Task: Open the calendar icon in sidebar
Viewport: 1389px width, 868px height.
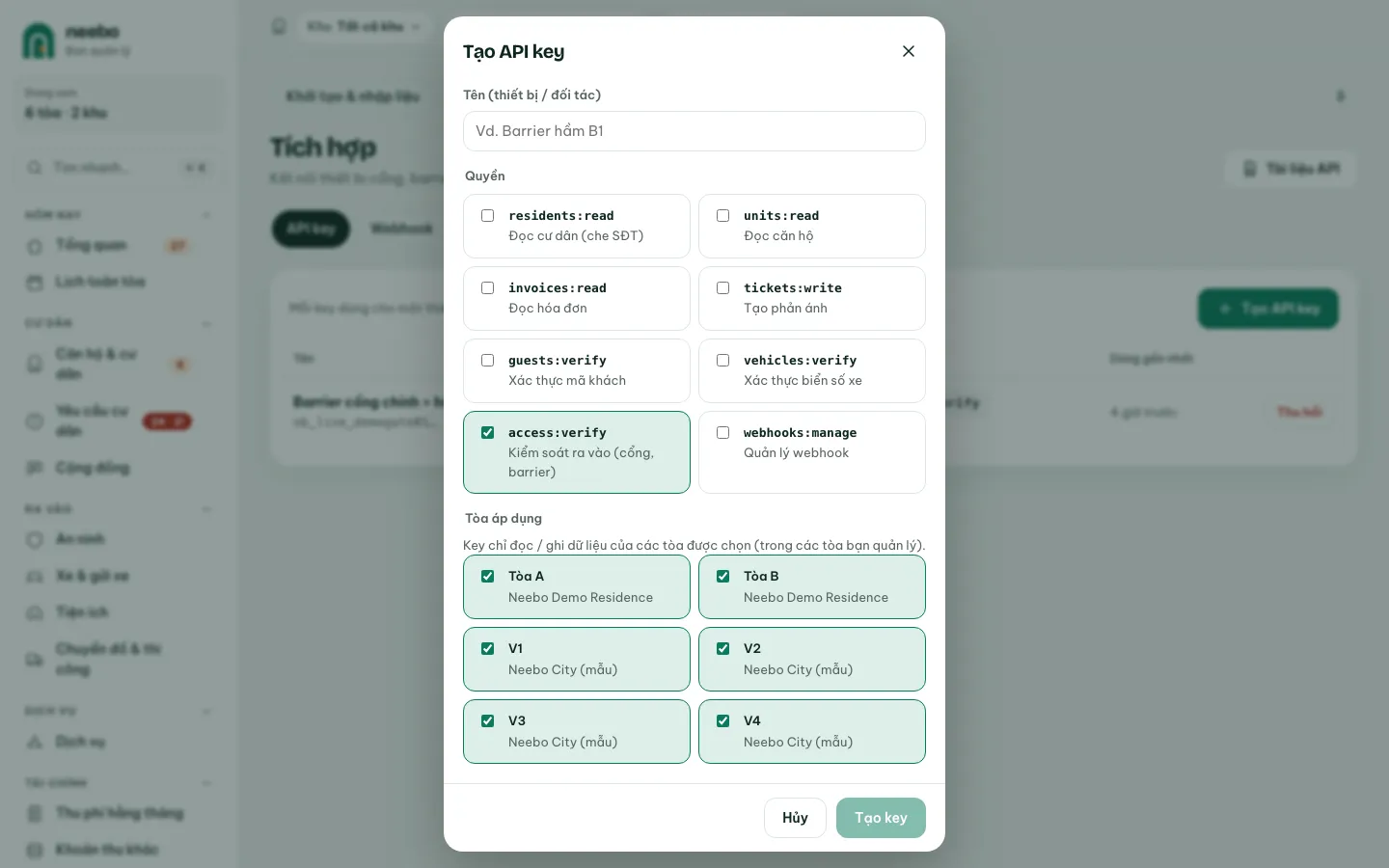Action: [35, 283]
